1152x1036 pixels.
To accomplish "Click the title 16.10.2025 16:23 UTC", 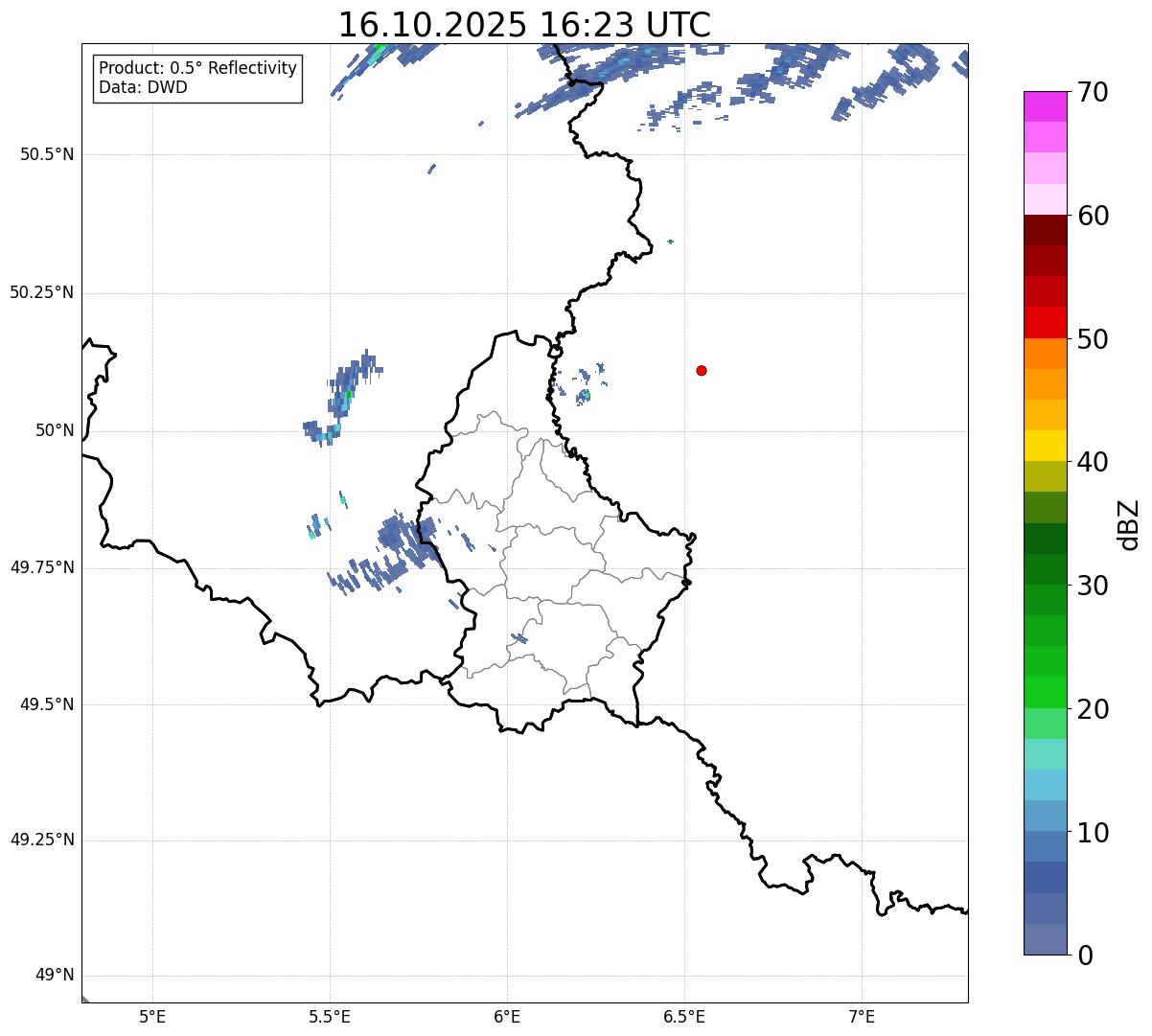I will point(524,24).
